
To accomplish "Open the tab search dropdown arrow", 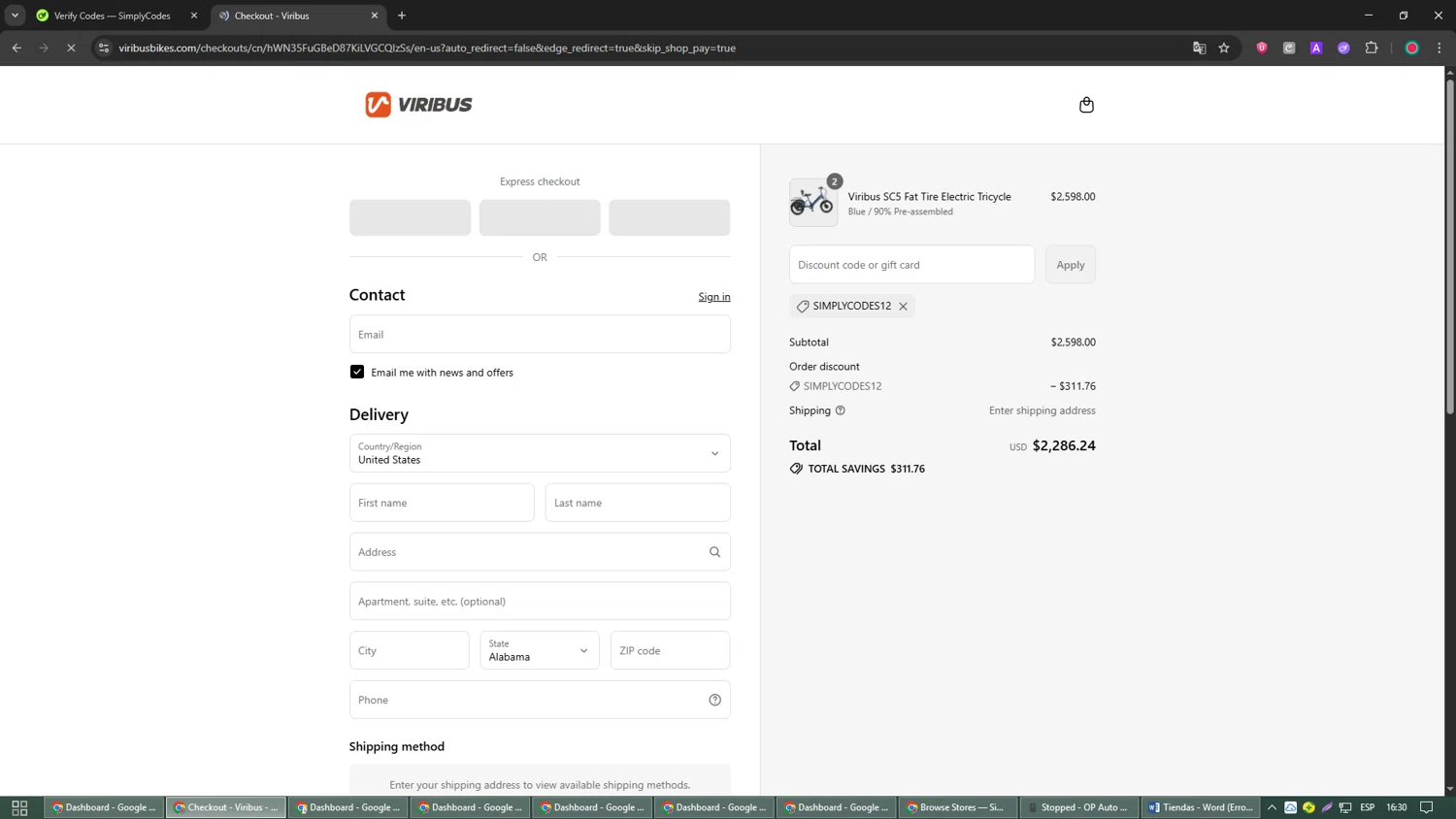I will pos(15,16).
